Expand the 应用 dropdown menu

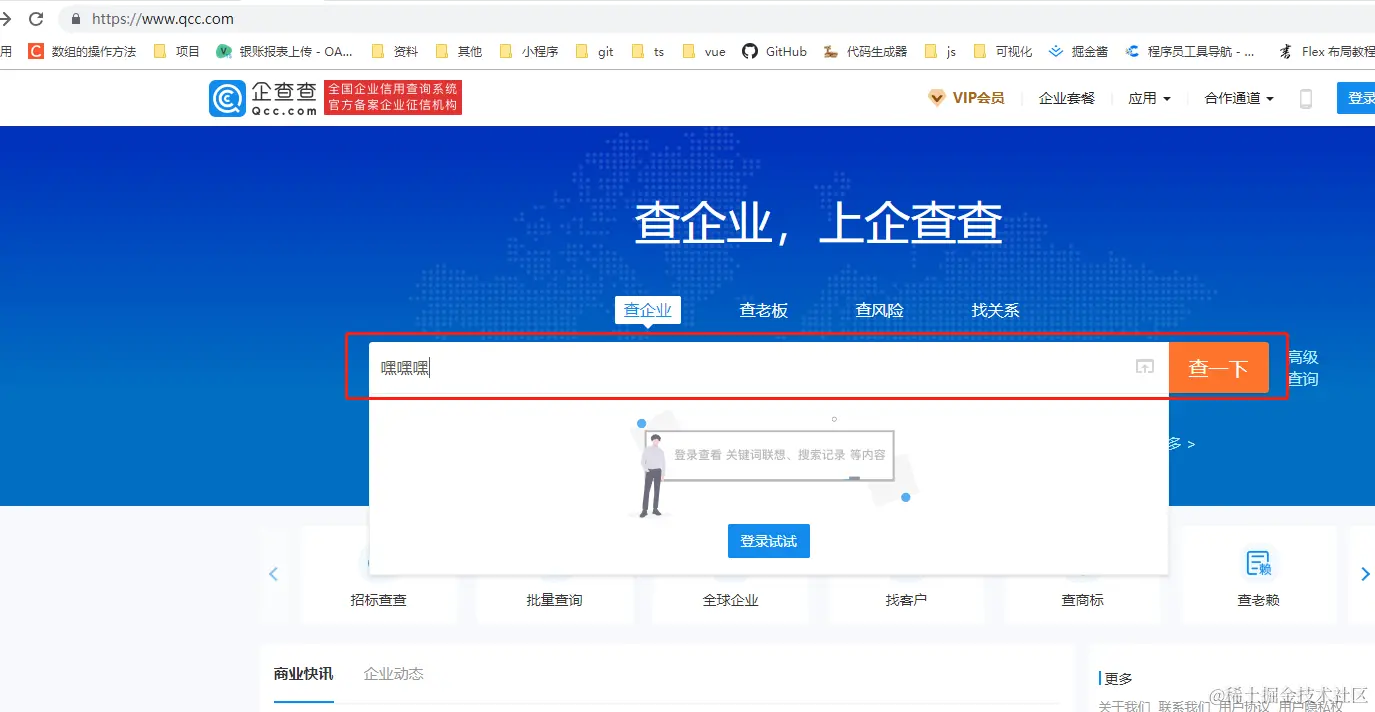pyautogui.click(x=1149, y=98)
